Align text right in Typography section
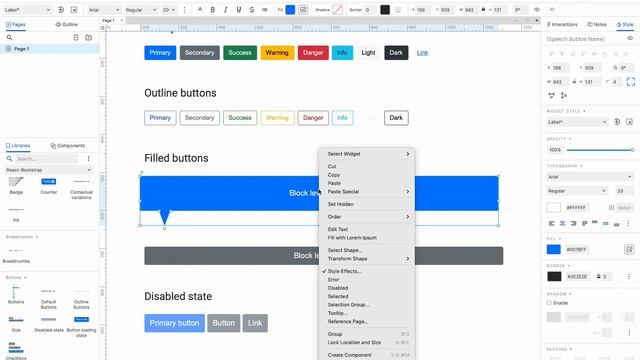This screenshot has width=640, height=360. [x=573, y=223]
